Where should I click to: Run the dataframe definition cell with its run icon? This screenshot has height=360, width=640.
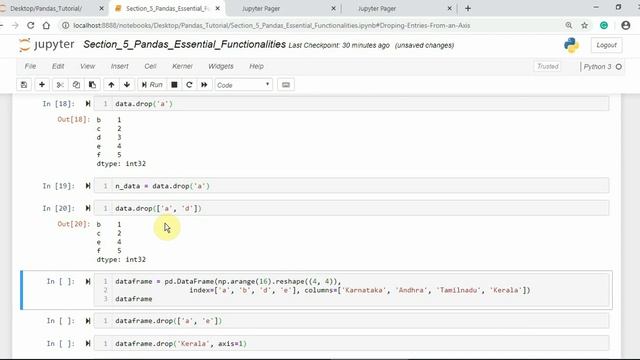click(88, 281)
